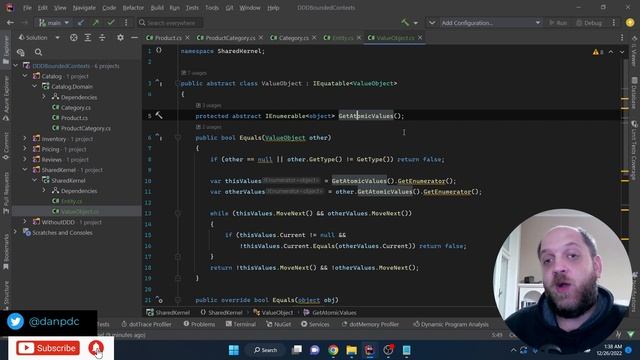Collapse the SharedKernel project node
The height and width of the screenshot is (360, 640).
click(x=25, y=170)
